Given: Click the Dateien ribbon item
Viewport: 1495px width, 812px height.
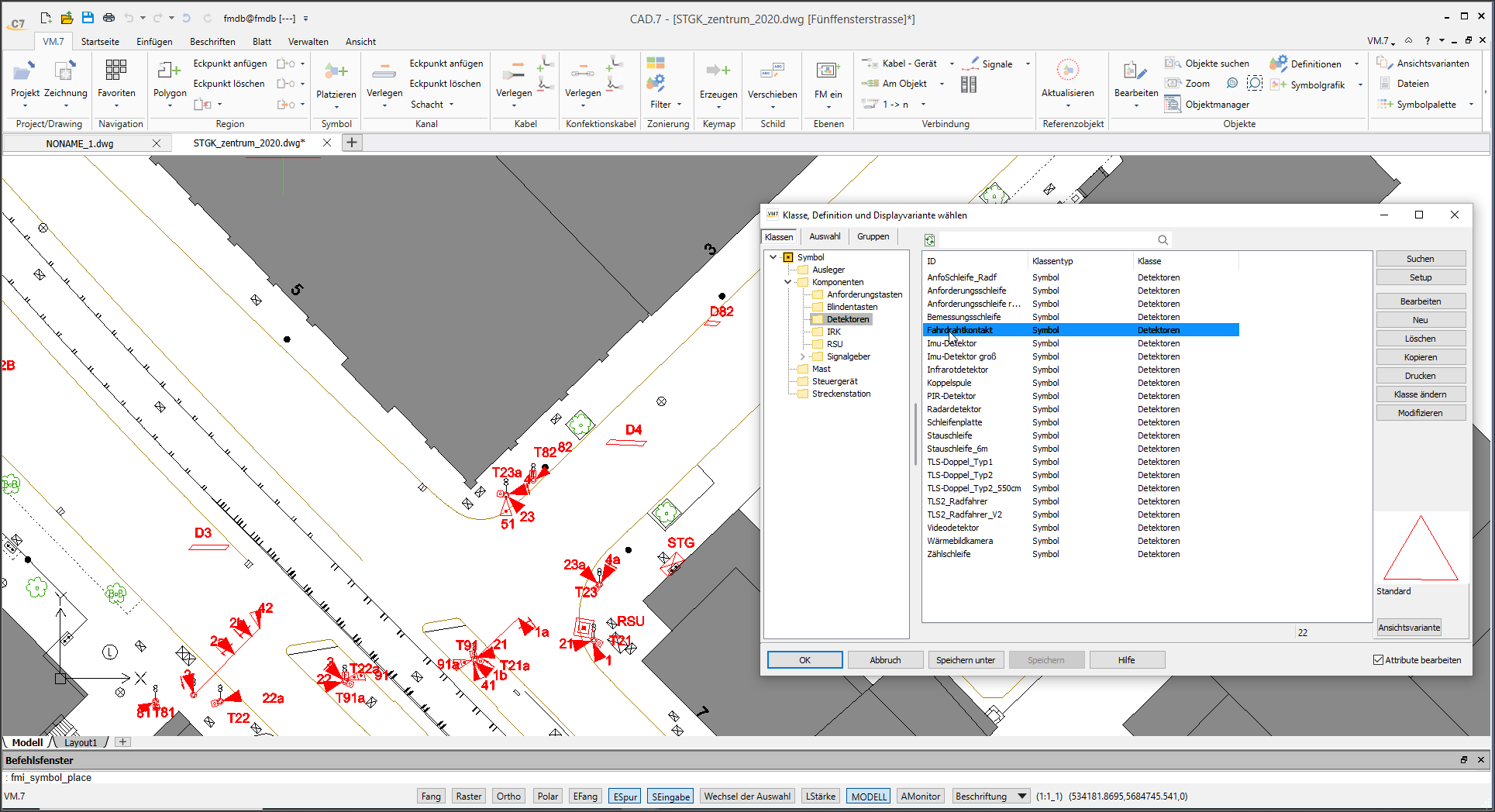Looking at the screenshot, I should click(x=1404, y=84).
